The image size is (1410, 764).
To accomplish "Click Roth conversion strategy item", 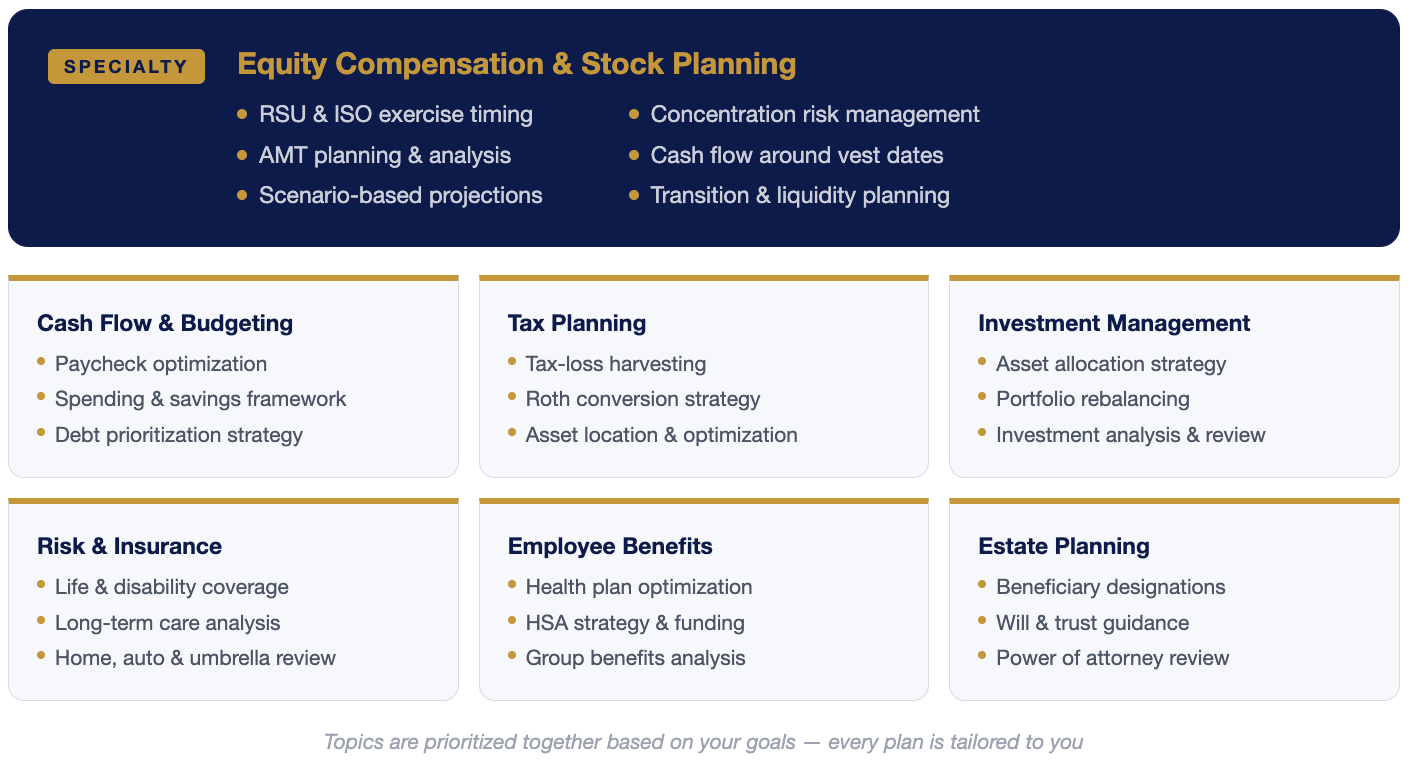I will coord(643,399).
